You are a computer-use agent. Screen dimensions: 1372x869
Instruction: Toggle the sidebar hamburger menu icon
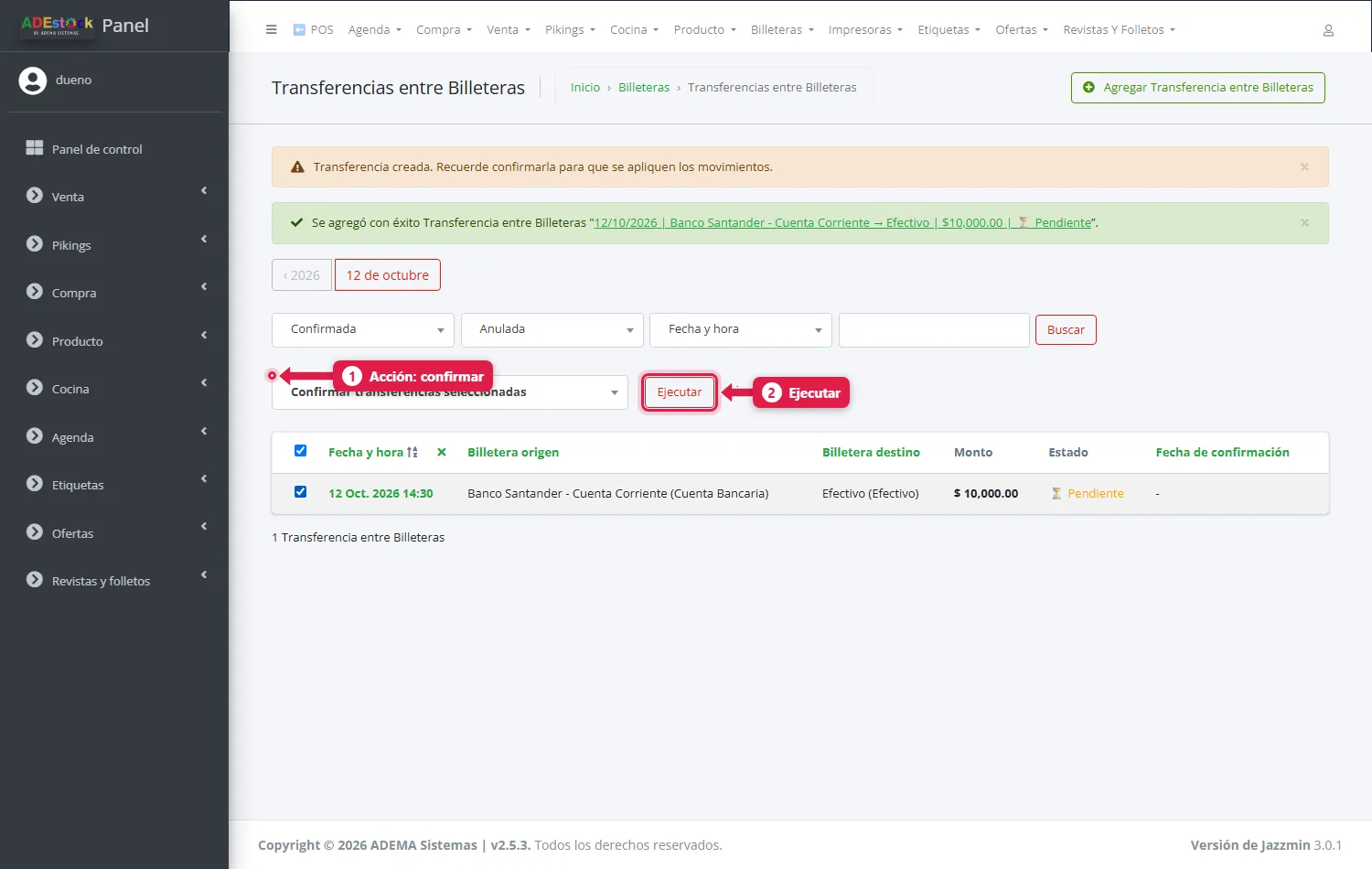click(x=271, y=29)
